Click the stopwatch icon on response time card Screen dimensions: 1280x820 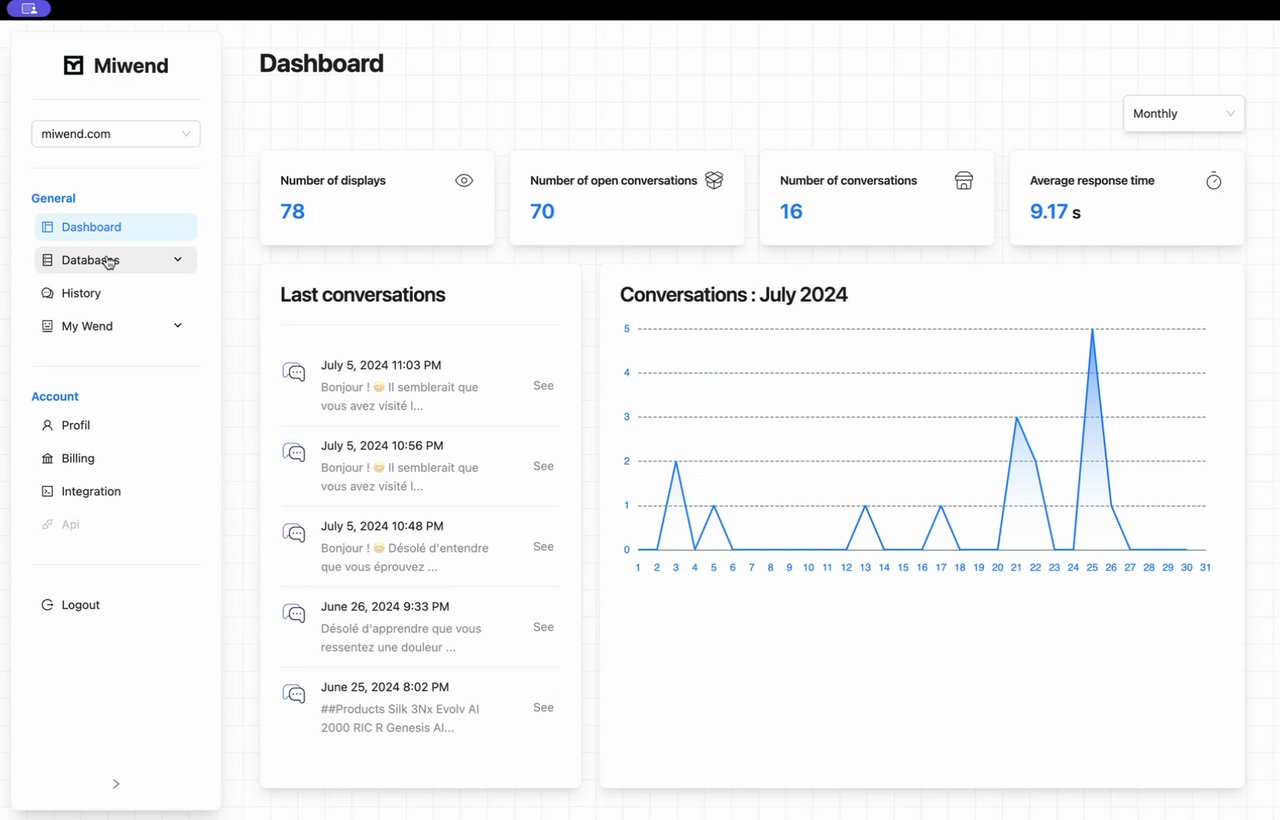point(1214,181)
